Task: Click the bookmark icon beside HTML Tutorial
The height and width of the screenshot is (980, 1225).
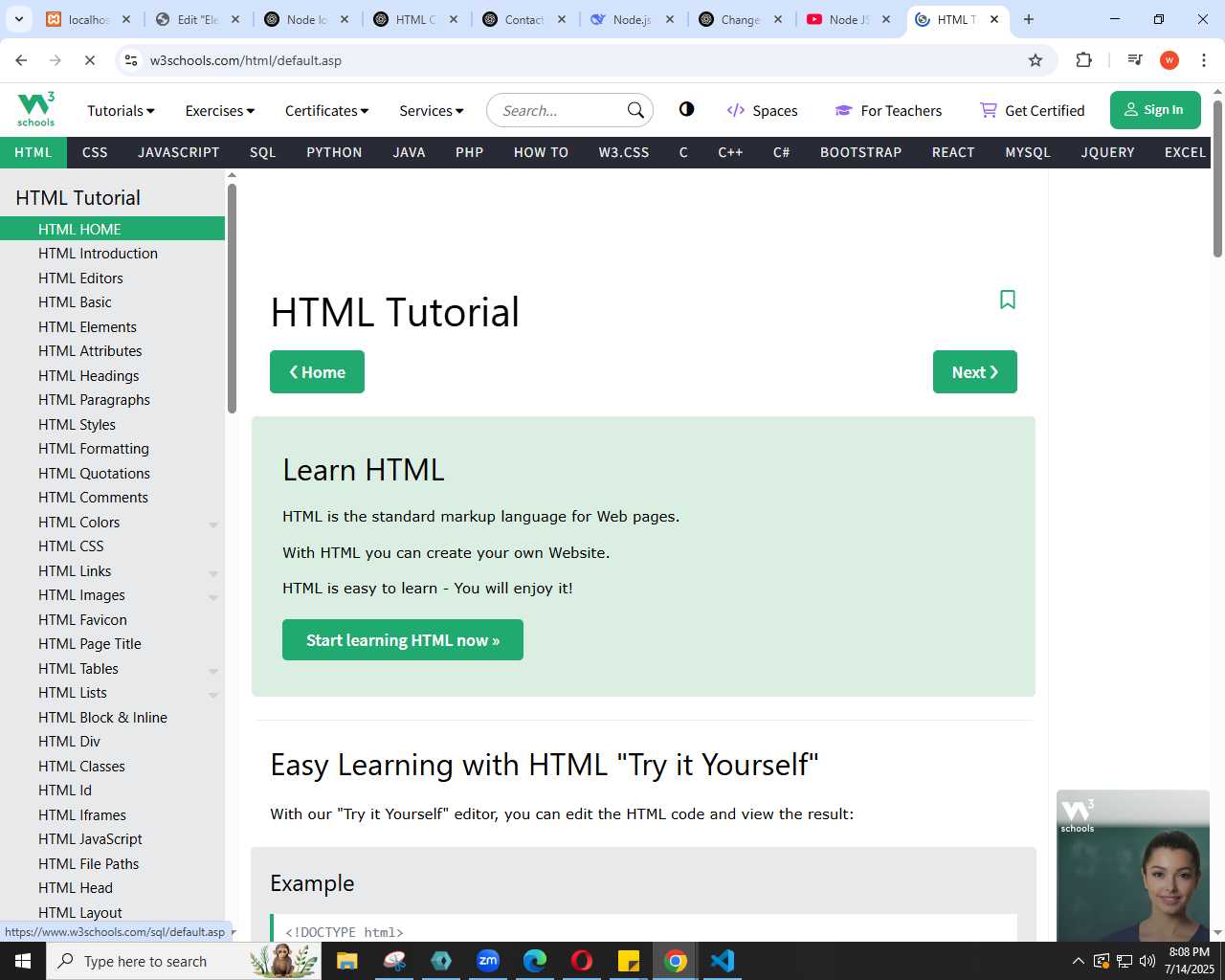Action: click(x=1008, y=300)
